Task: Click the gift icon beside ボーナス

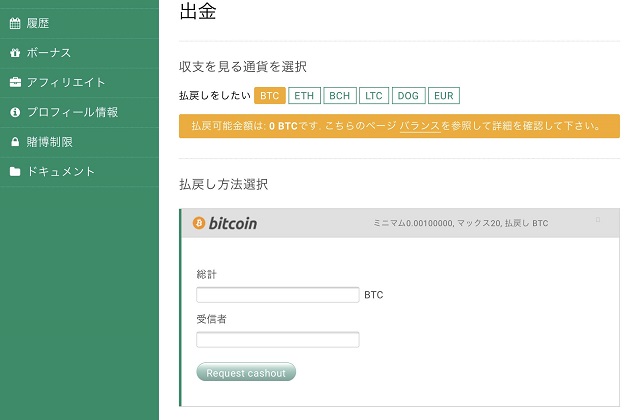Action: pos(15,53)
